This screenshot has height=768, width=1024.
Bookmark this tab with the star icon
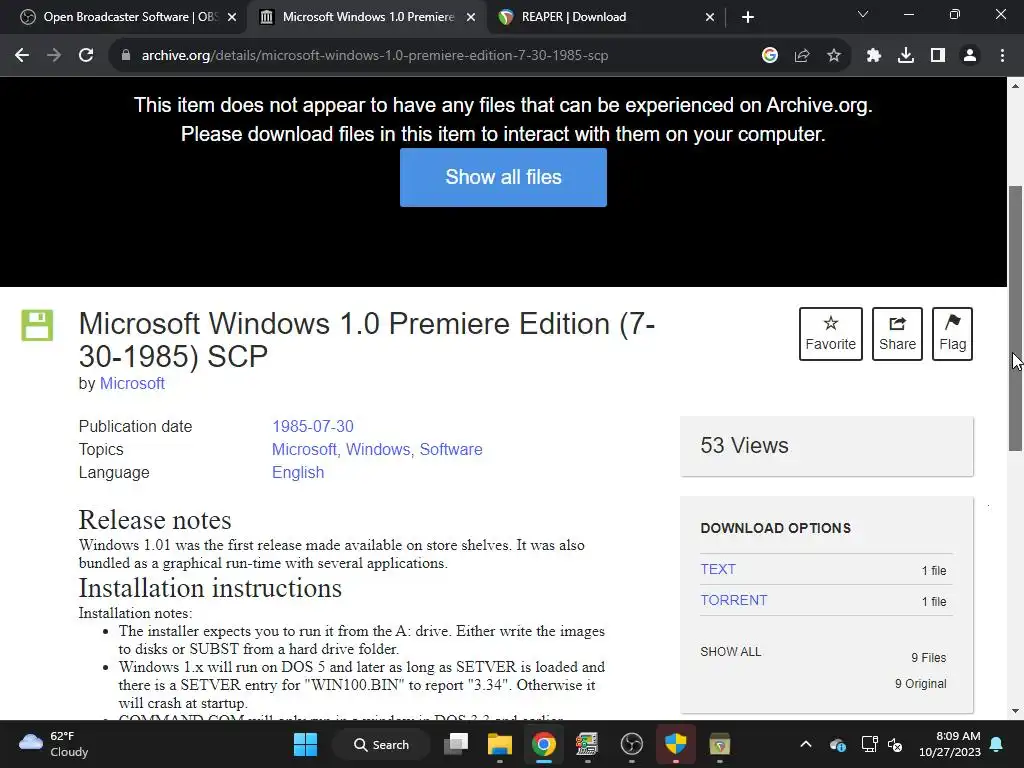tap(834, 56)
